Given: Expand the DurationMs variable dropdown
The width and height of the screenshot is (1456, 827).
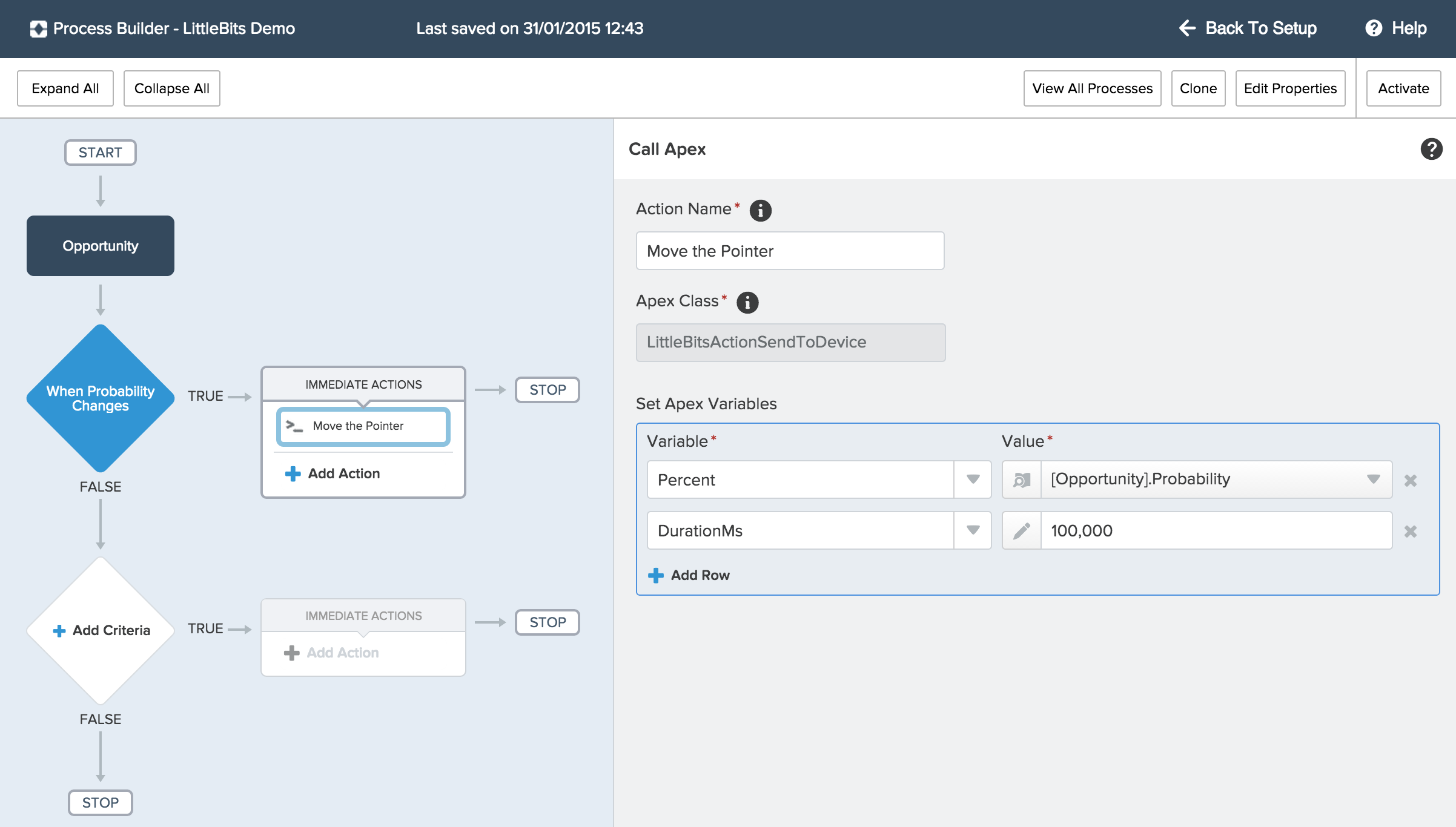Looking at the screenshot, I should point(973,530).
